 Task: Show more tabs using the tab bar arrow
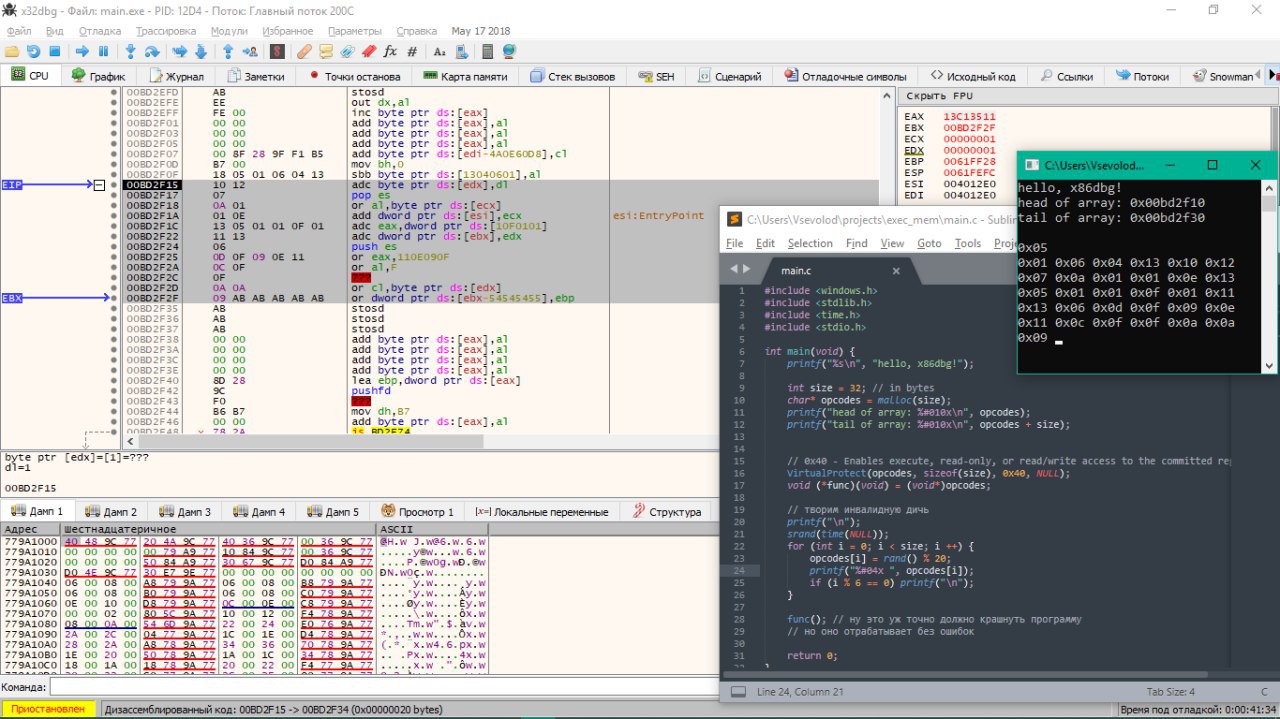1272,76
